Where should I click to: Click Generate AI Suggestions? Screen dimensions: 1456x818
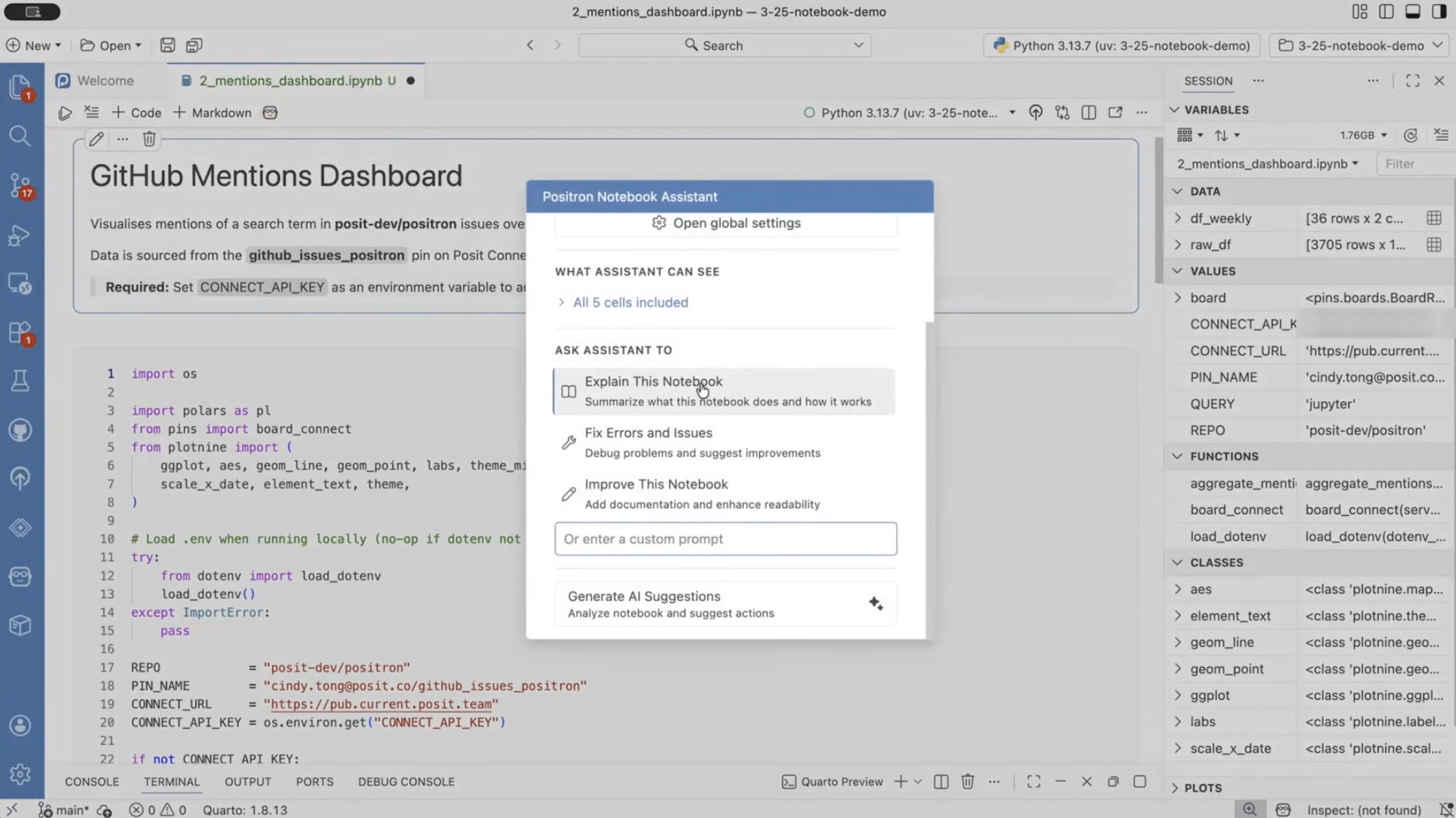coord(725,604)
